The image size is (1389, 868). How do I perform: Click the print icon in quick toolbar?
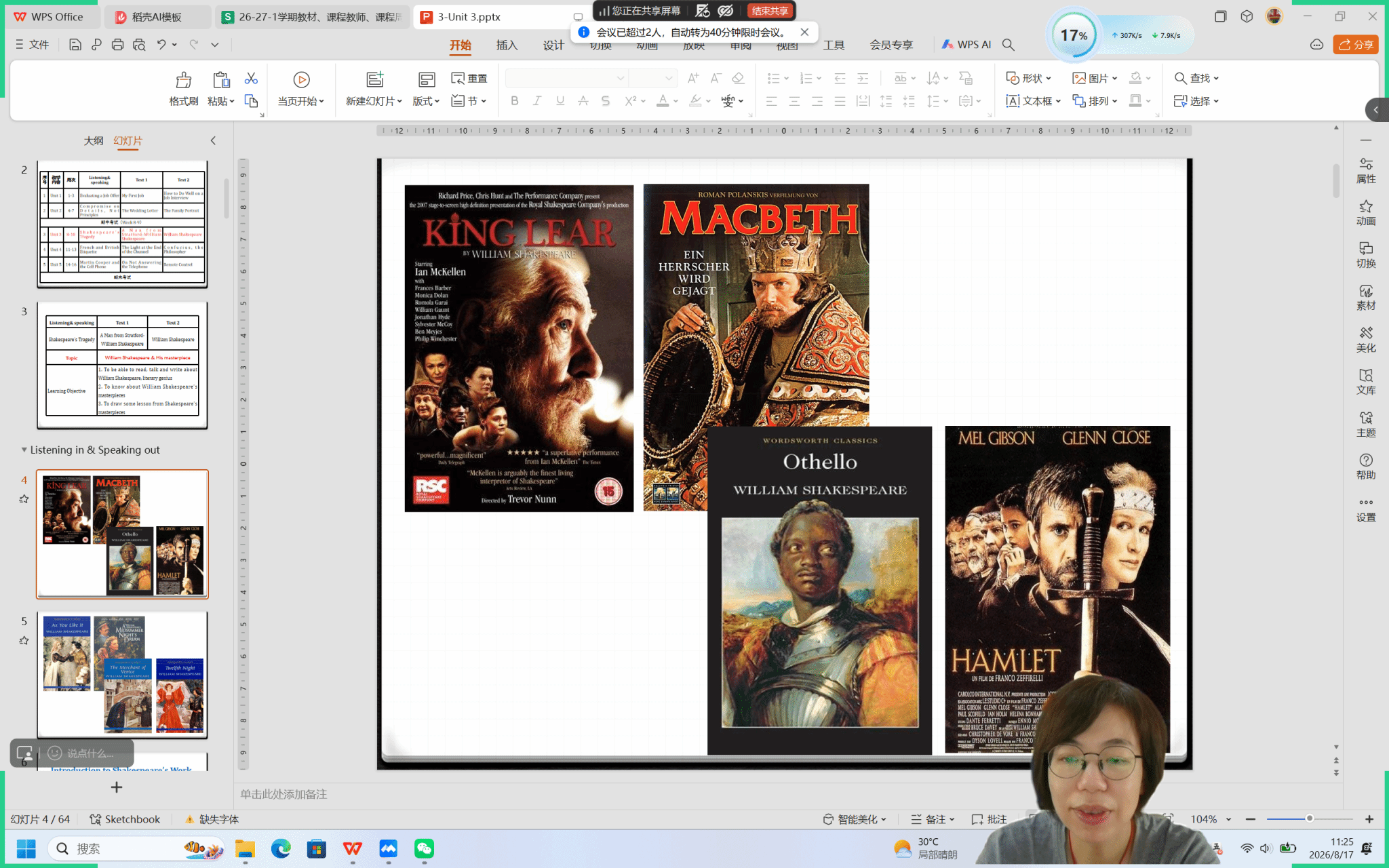[117, 45]
